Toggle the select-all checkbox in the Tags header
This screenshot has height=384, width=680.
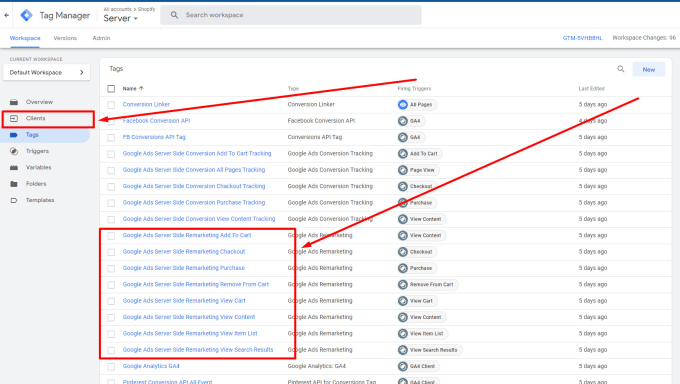(x=111, y=89)
